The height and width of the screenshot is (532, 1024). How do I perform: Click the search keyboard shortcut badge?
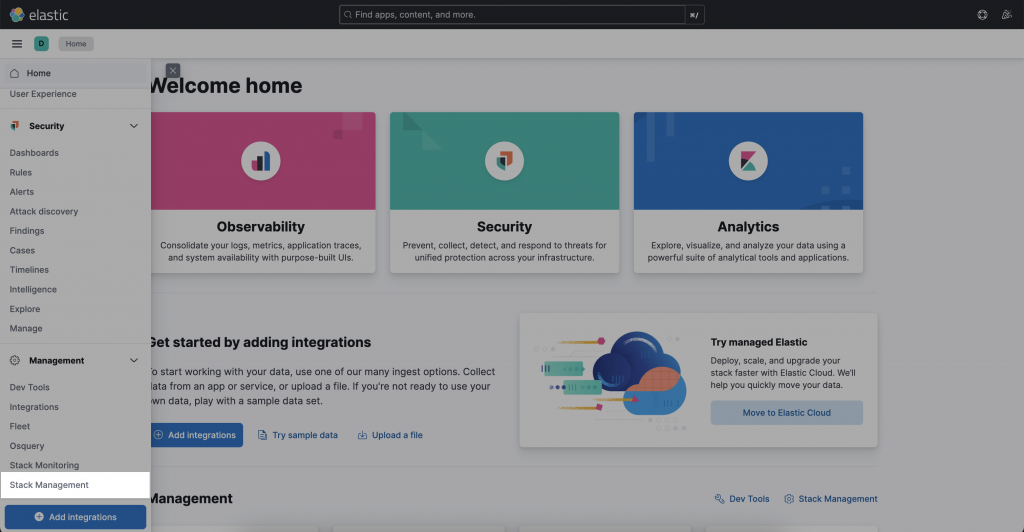tap(694, 15)
